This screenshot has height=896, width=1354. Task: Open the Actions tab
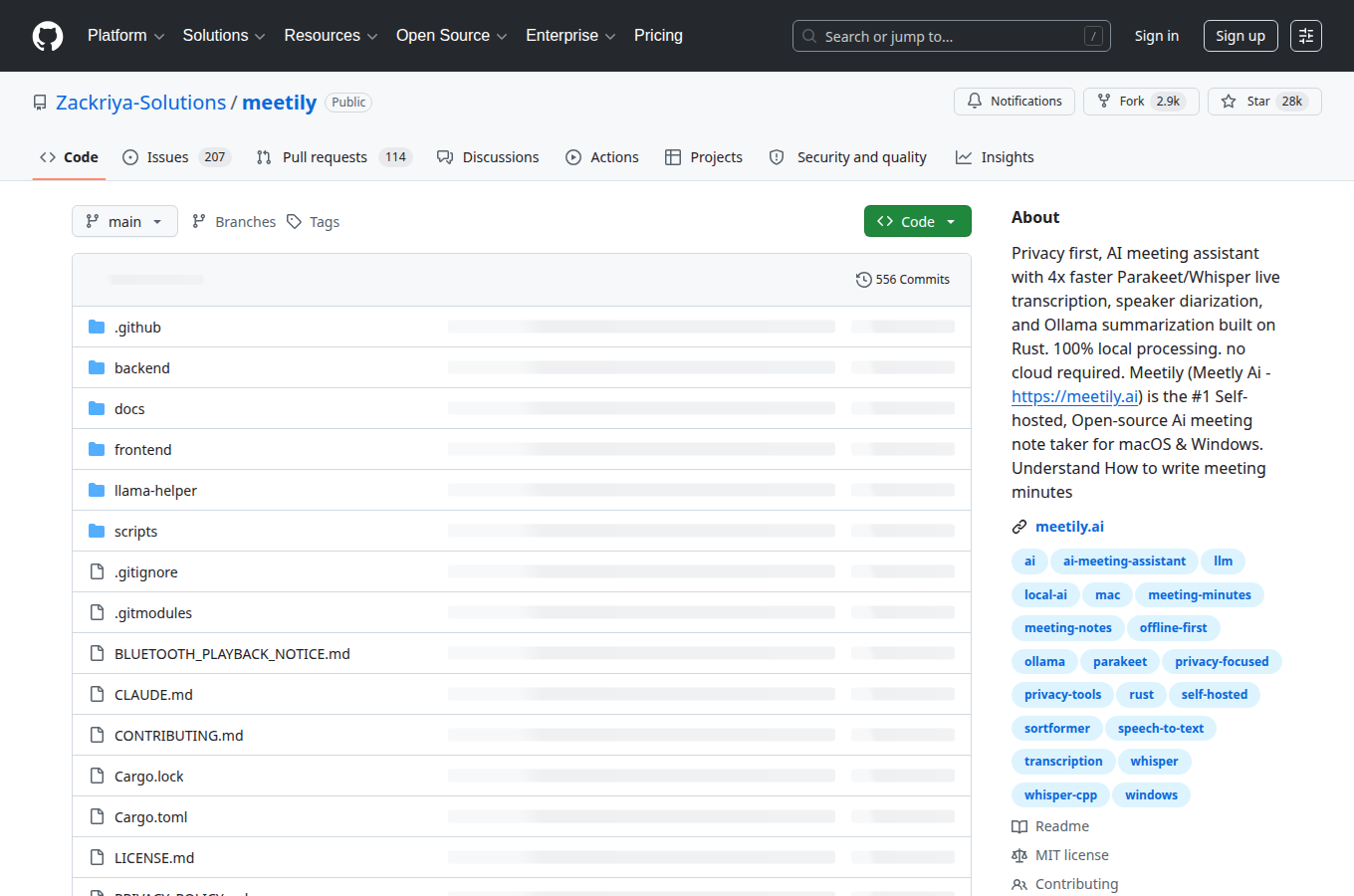pyautogui.click(x=602, y=157)
